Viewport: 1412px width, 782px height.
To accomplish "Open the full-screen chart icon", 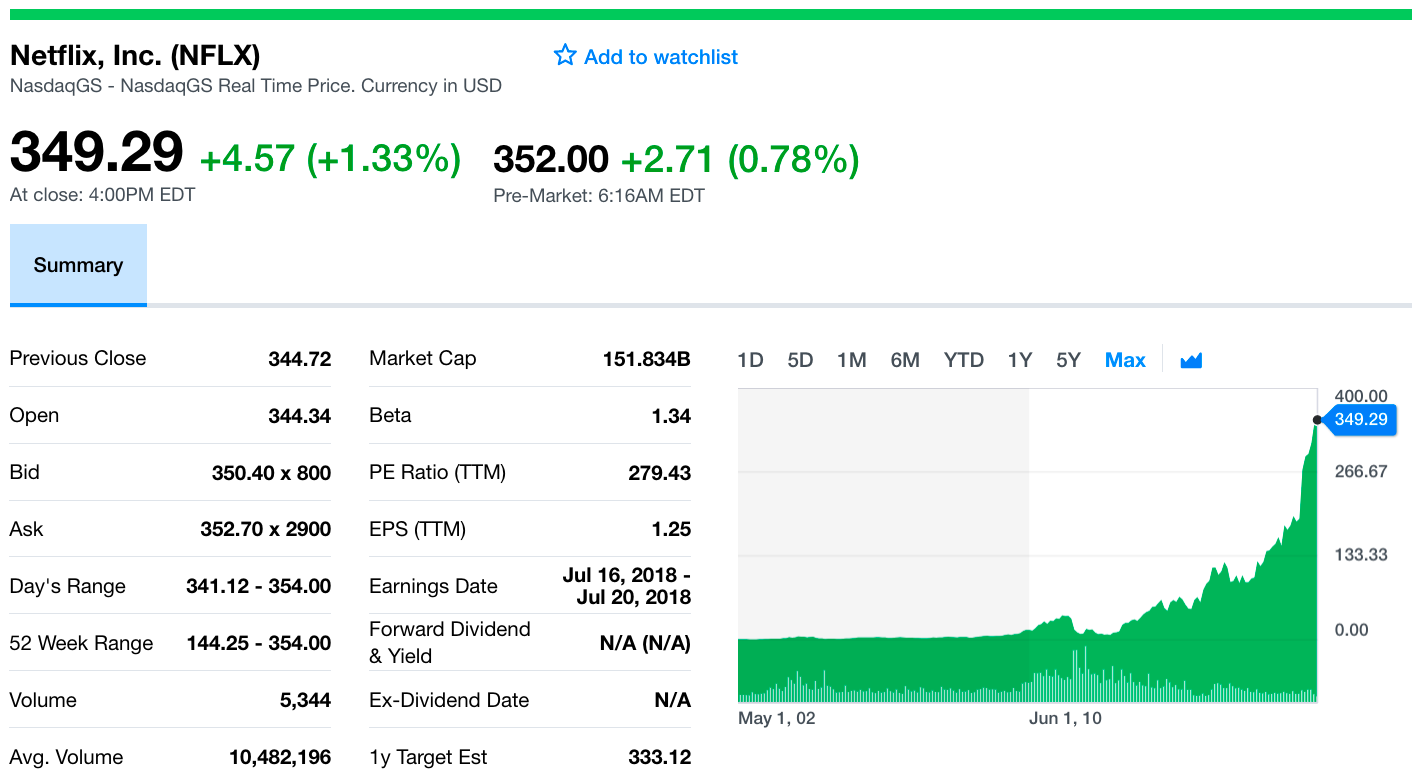I will click(x=1191, y=360).
